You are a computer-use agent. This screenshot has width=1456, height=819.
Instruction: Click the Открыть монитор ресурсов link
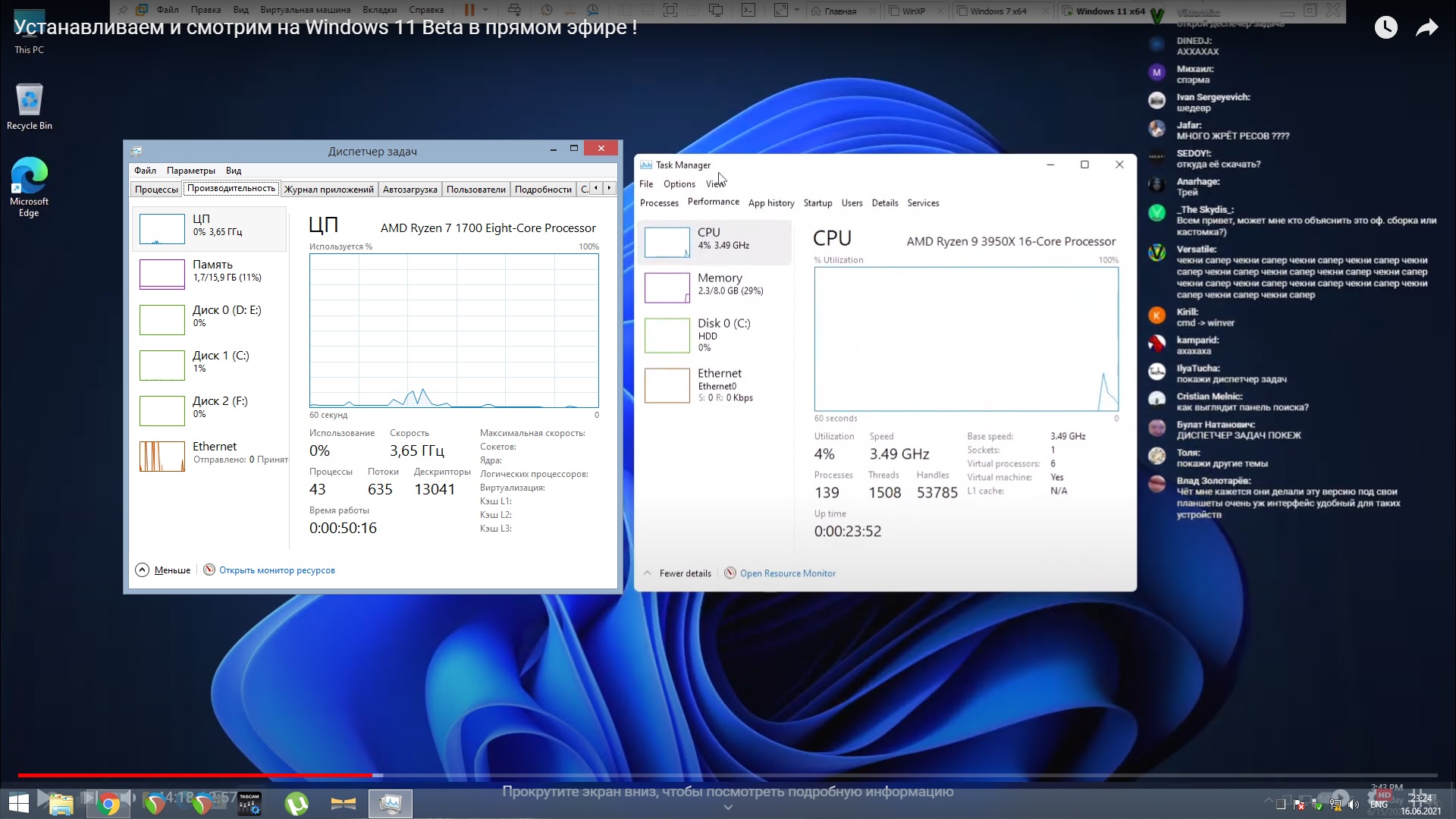pyautogui.click(x=277, y=570)
